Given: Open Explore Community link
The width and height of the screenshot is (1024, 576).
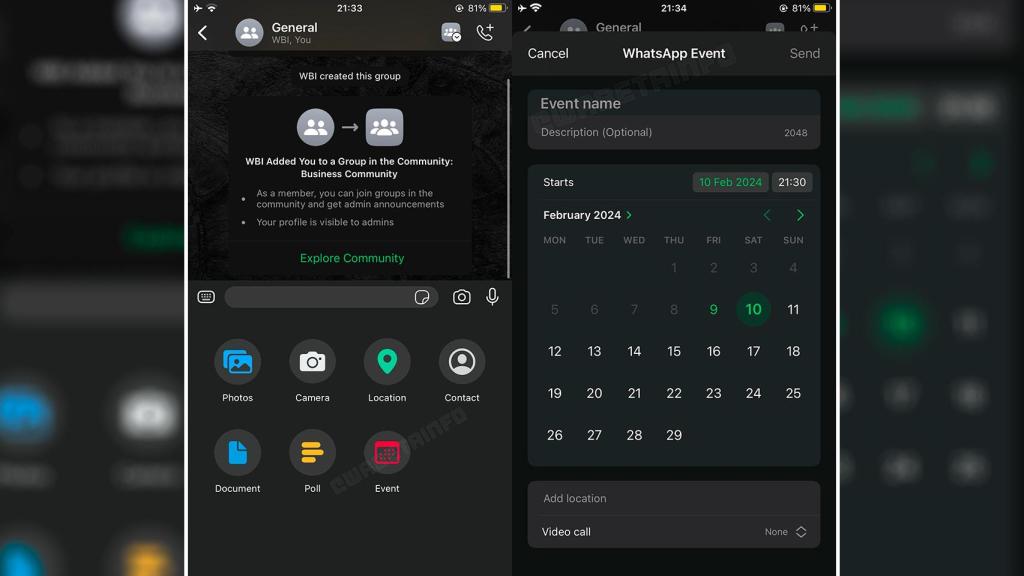Looking at the screenshot, I should [352, 258].
